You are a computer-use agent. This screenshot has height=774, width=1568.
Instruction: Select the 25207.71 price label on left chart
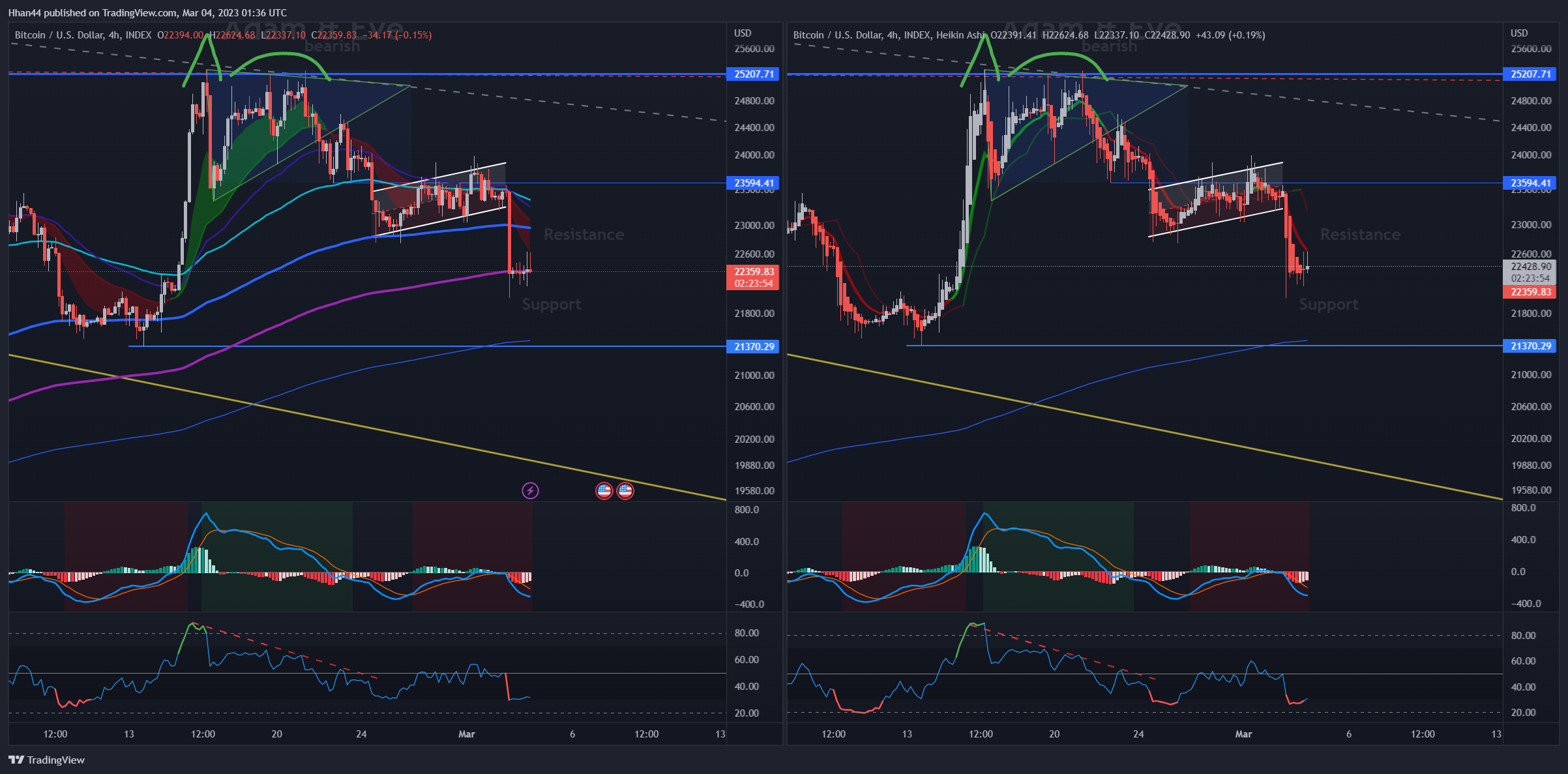coord(753,74)
